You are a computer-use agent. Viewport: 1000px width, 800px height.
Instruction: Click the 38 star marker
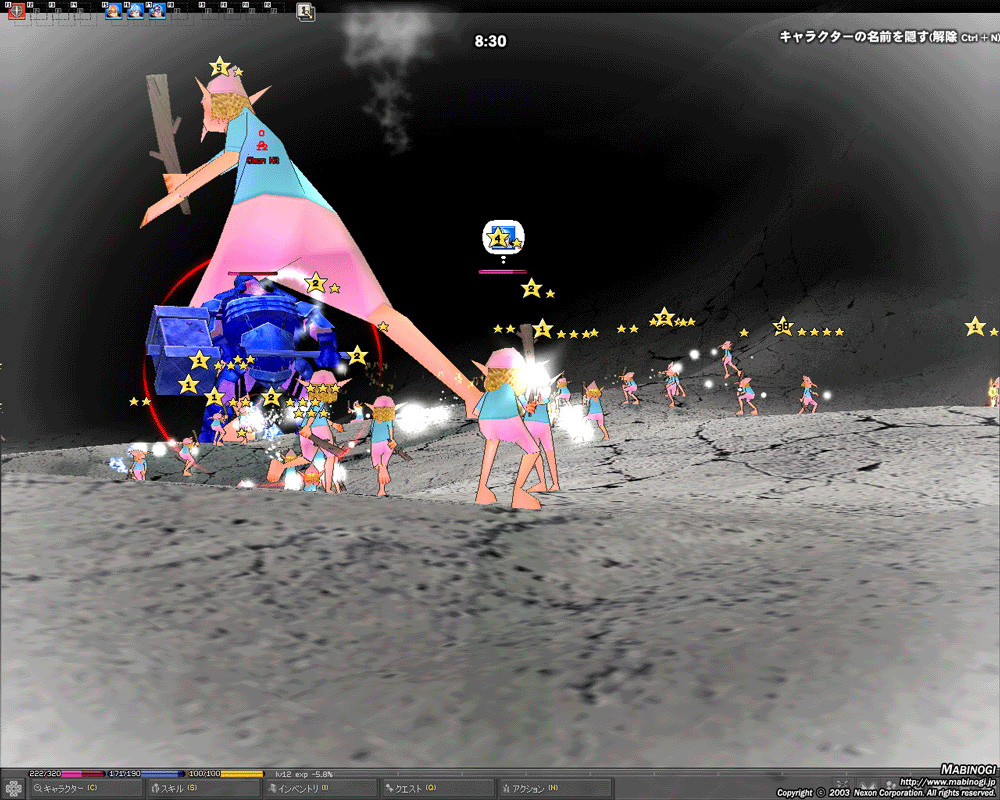[783, 327]
